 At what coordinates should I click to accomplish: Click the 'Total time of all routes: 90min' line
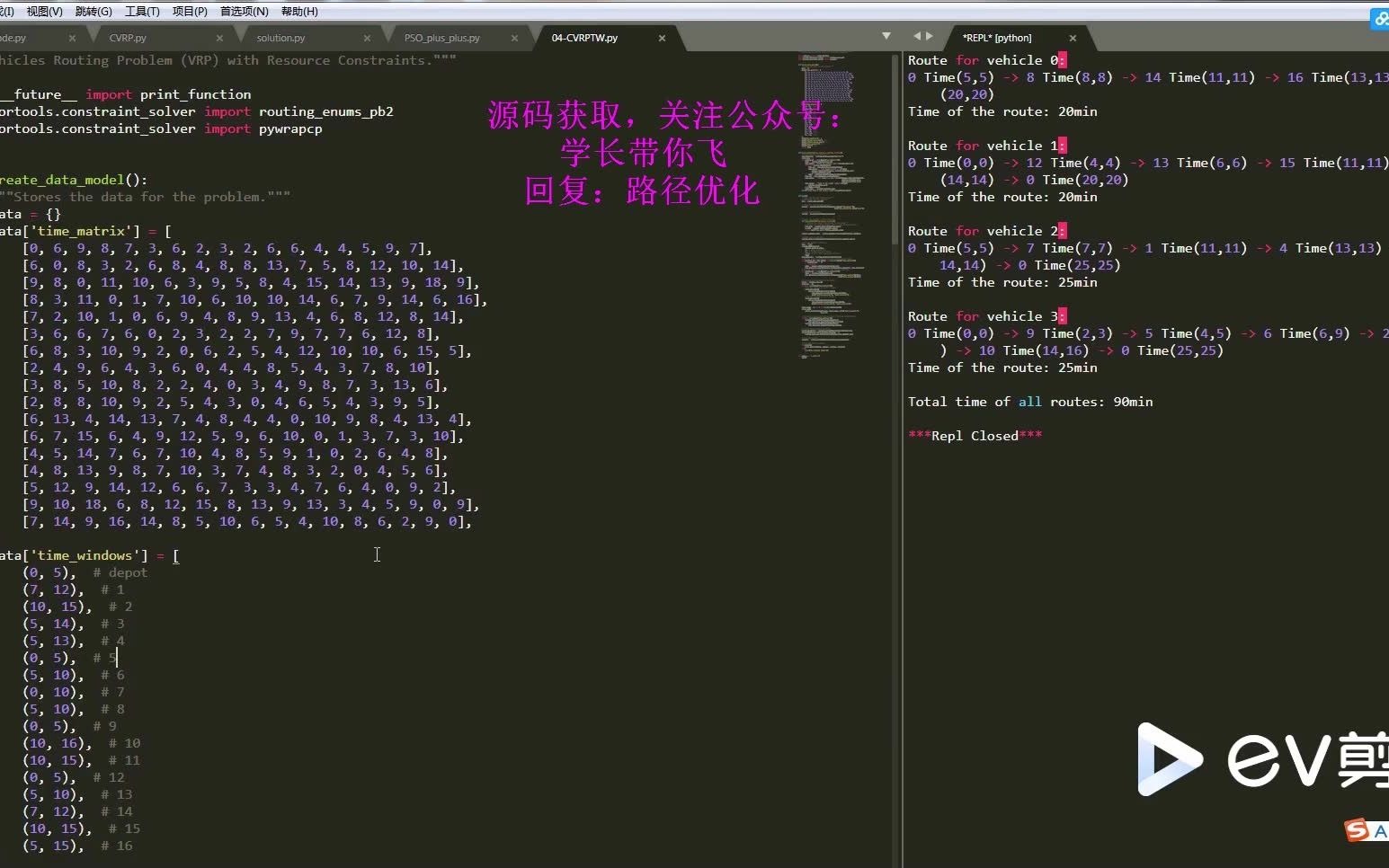tap(1030, 402)
